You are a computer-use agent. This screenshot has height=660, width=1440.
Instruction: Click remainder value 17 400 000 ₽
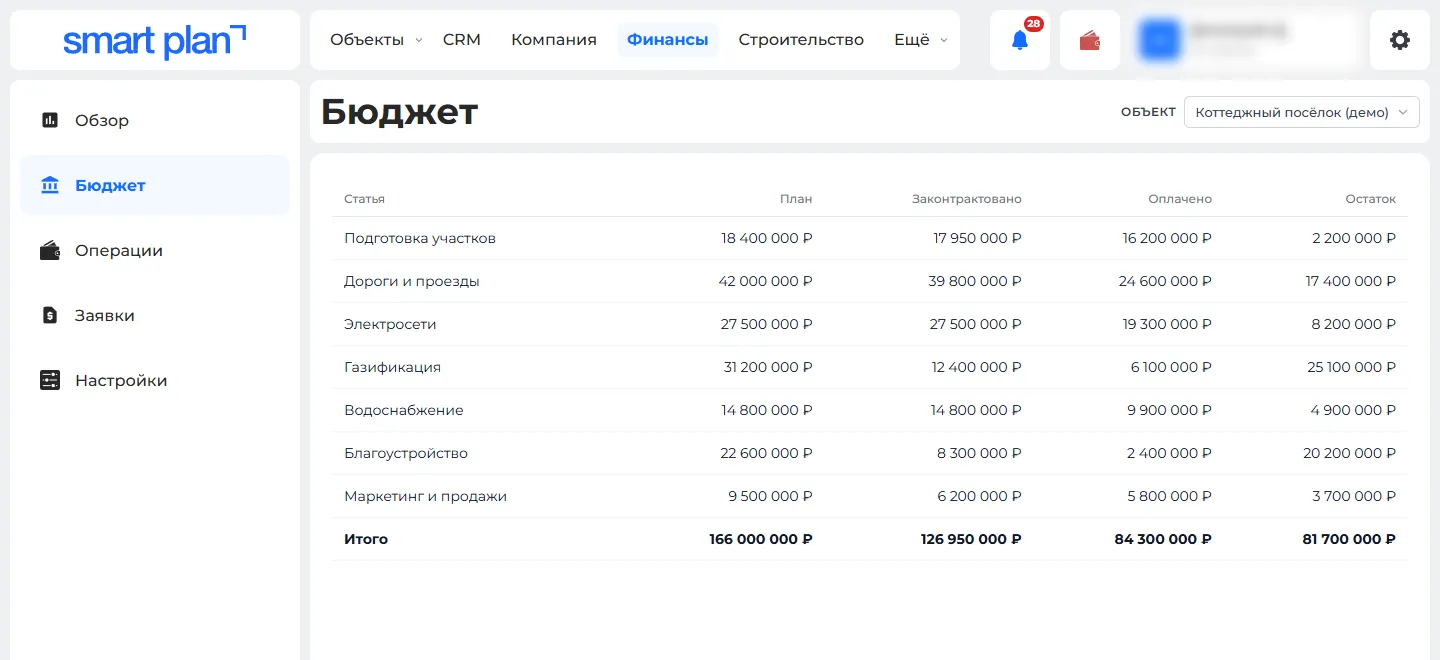(1351, 281)
